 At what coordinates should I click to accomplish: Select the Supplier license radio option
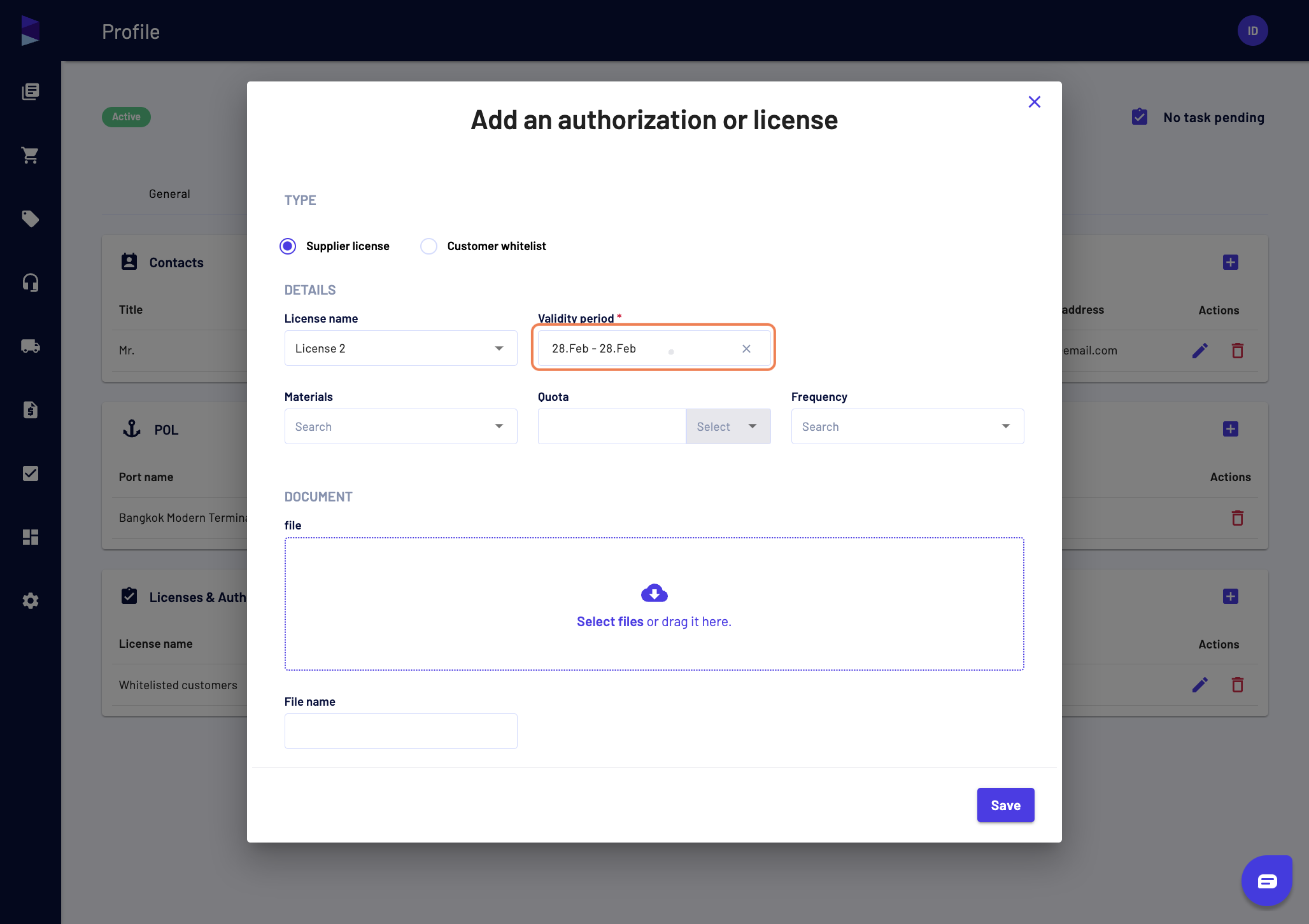point(288,246)
